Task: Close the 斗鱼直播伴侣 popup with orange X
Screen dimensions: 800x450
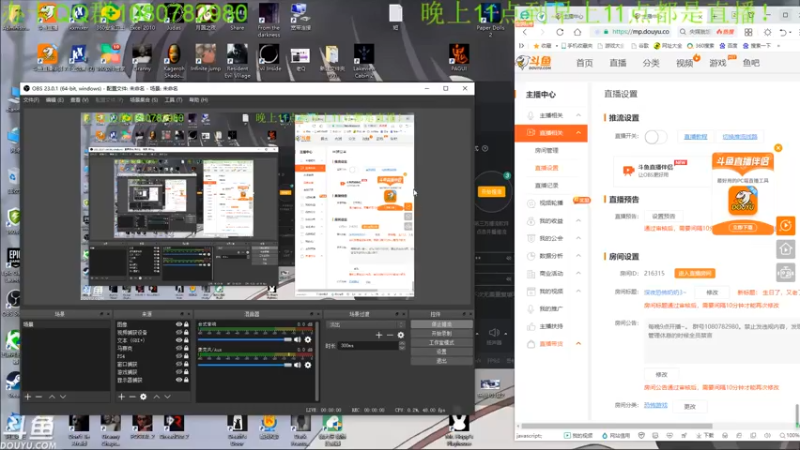Action: coord(778,148)
